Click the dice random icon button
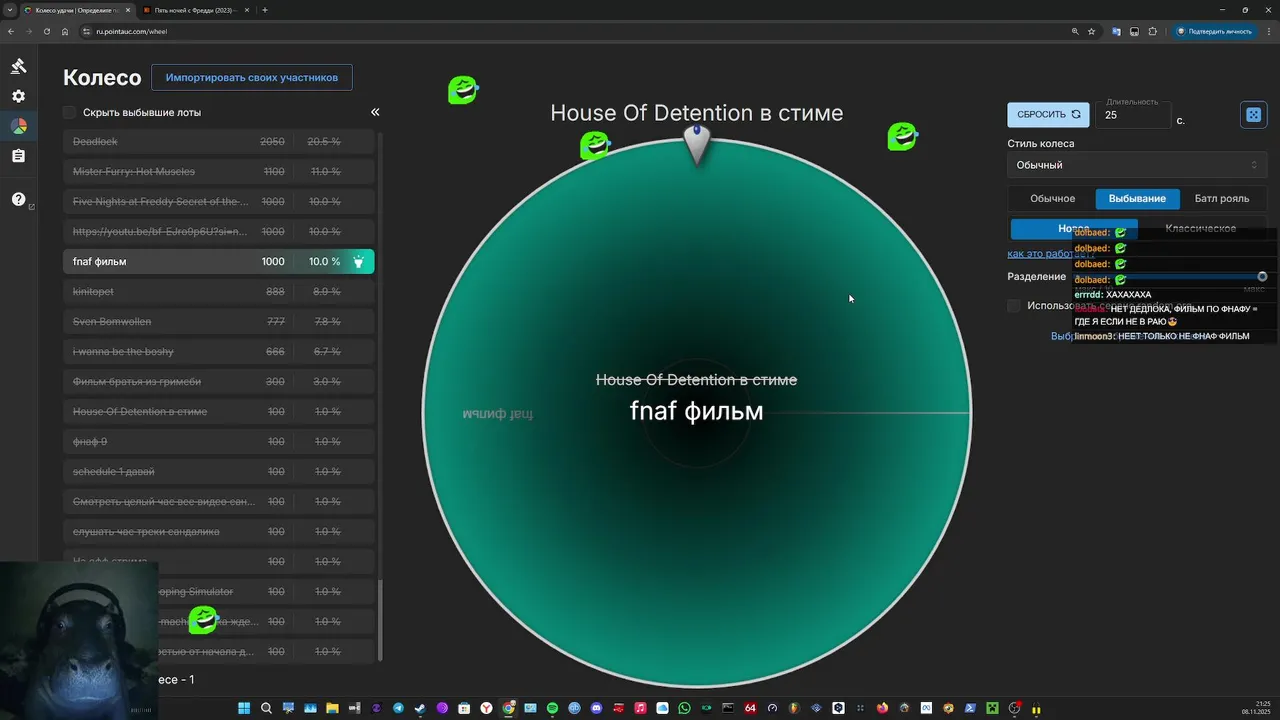This screenshot has width=1280, height=720. tap(1253, 115)
